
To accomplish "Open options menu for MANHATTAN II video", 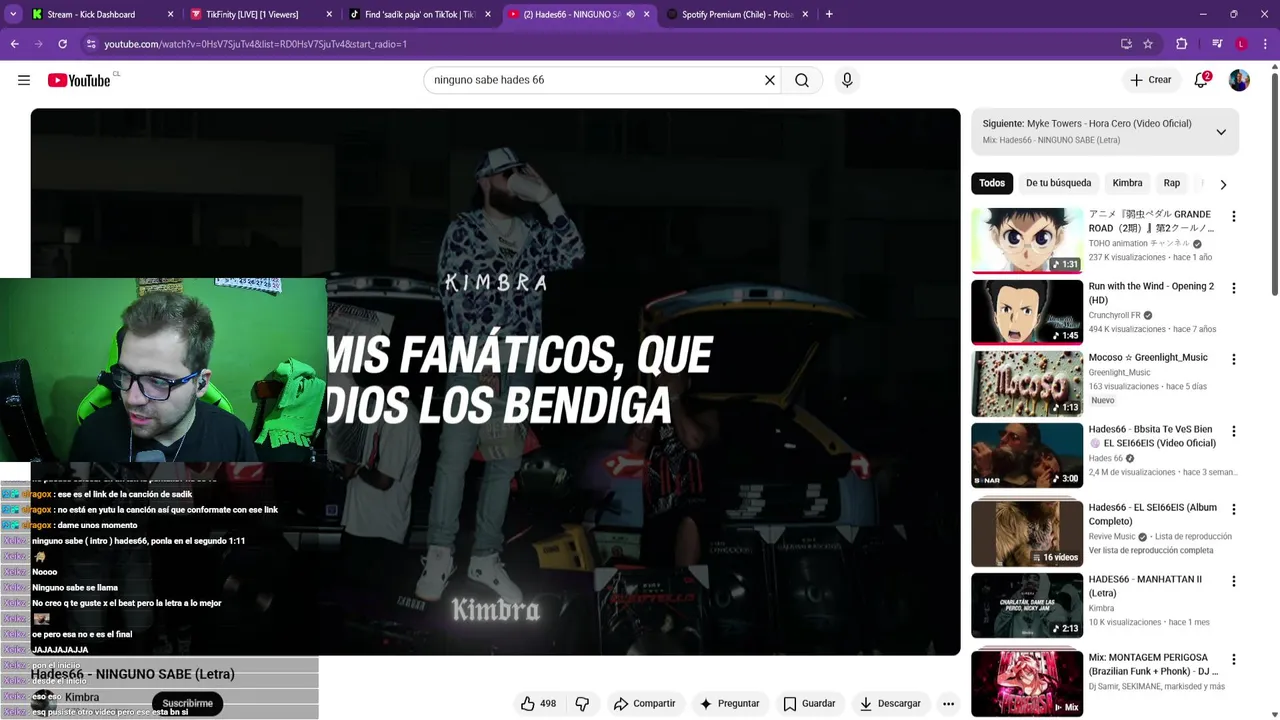I will click(x=1233, y=581).
